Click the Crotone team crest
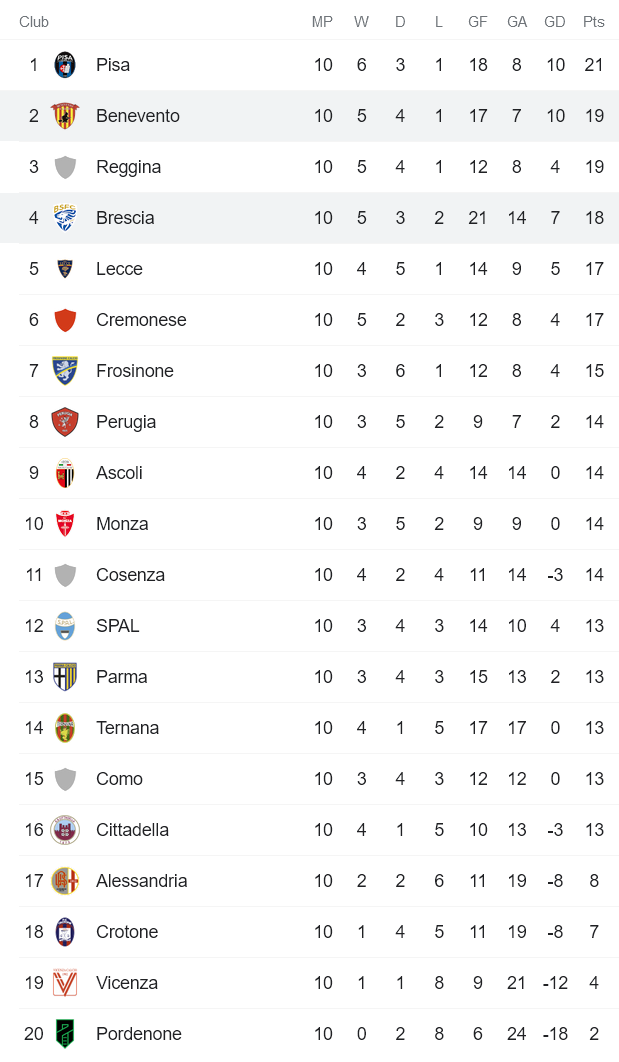The width and height of the screenshot is (619, 1062). (x=65, y=932)
